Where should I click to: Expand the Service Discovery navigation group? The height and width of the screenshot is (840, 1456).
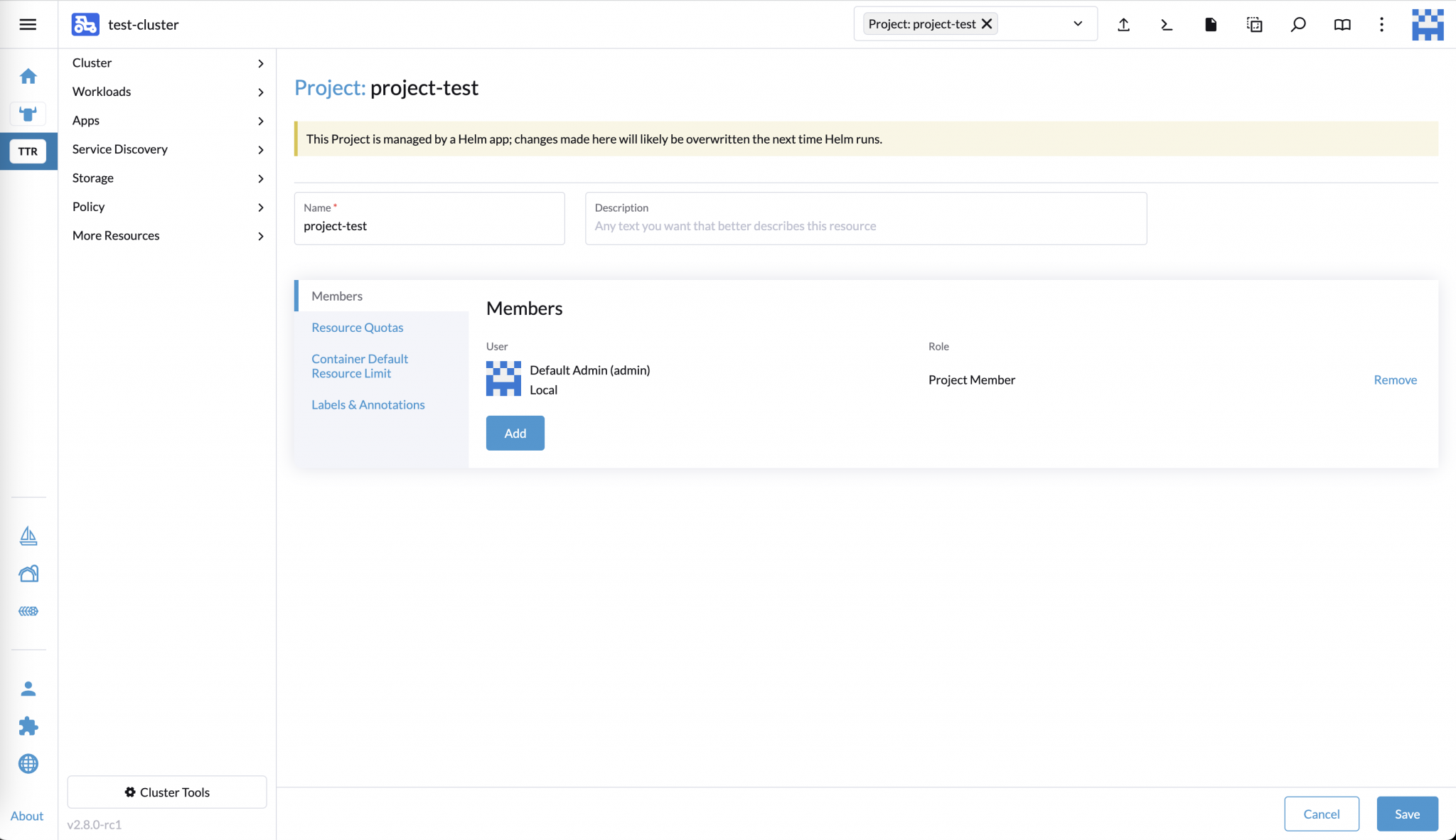pyautogui.click(x=168, y=149)
